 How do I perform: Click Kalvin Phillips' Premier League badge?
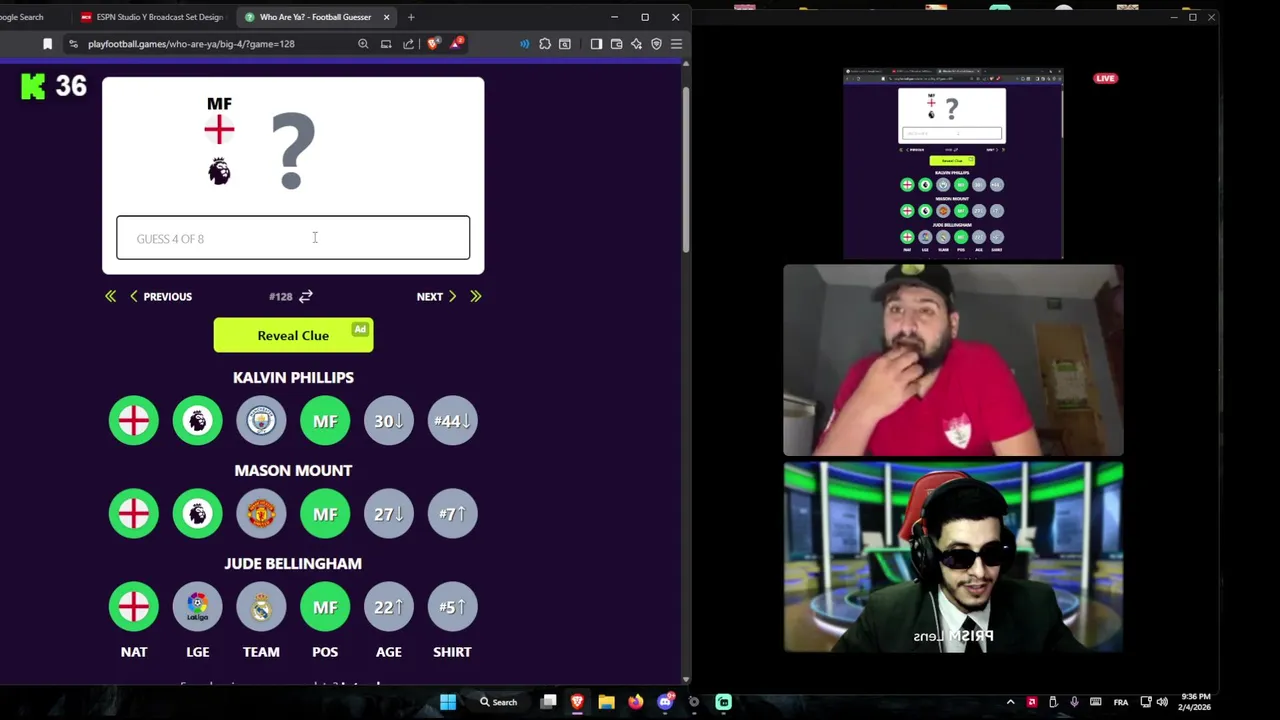[x=198, y=421]
